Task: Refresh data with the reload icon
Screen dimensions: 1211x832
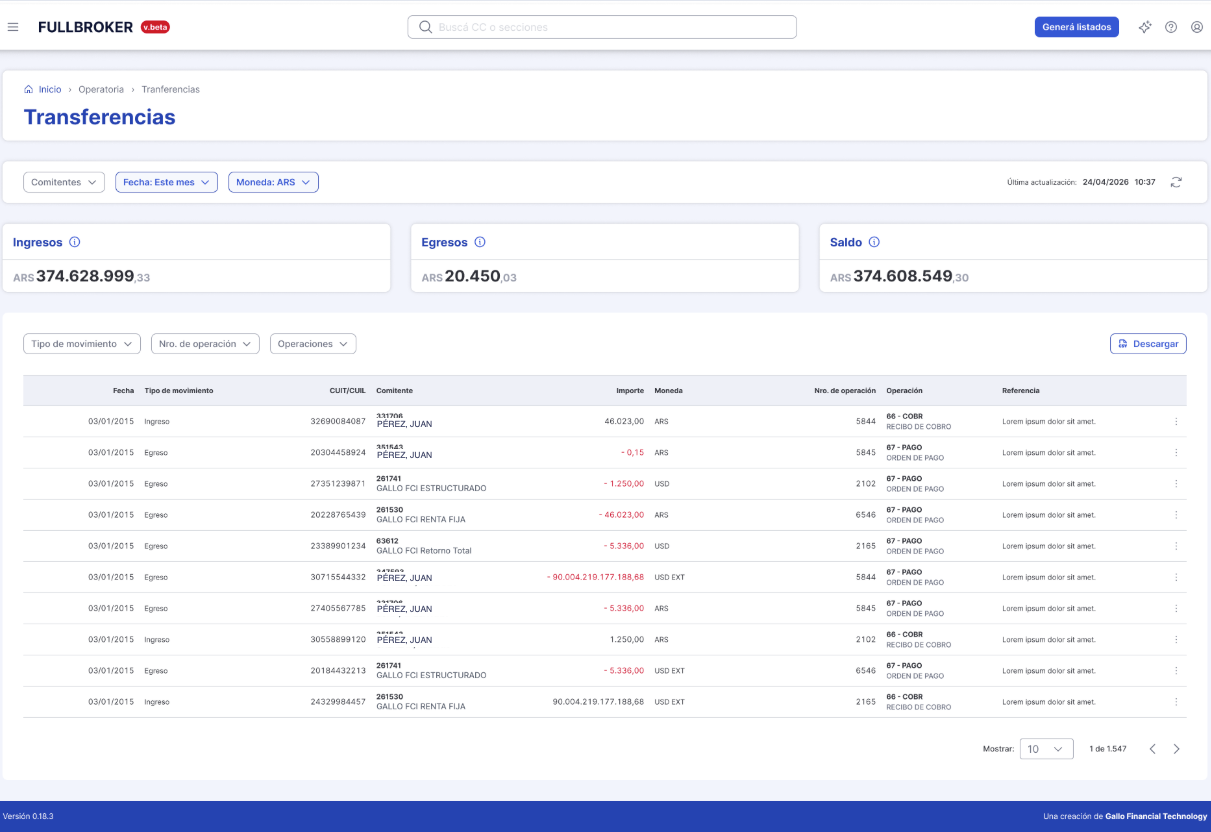Action: coord(1177,182)
